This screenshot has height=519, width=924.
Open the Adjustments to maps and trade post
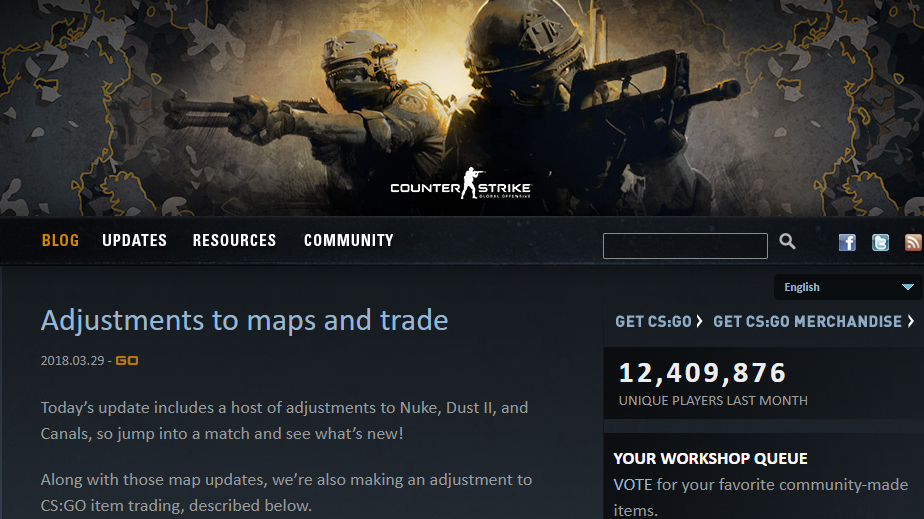click(245, 320)
